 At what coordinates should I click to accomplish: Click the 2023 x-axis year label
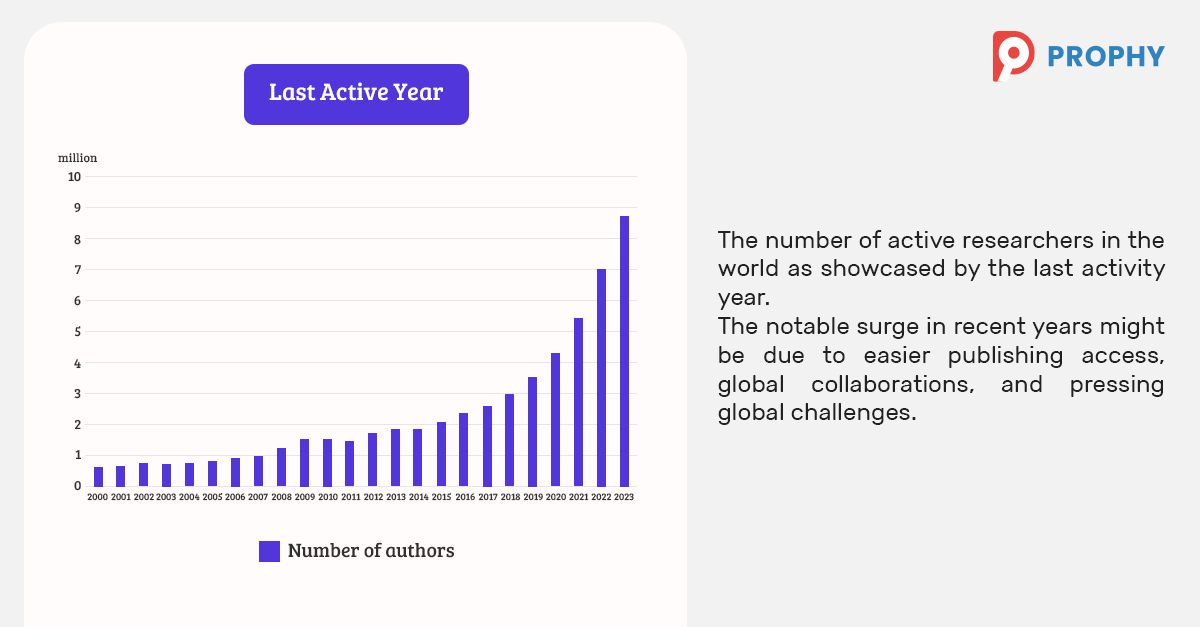[624, 497]
